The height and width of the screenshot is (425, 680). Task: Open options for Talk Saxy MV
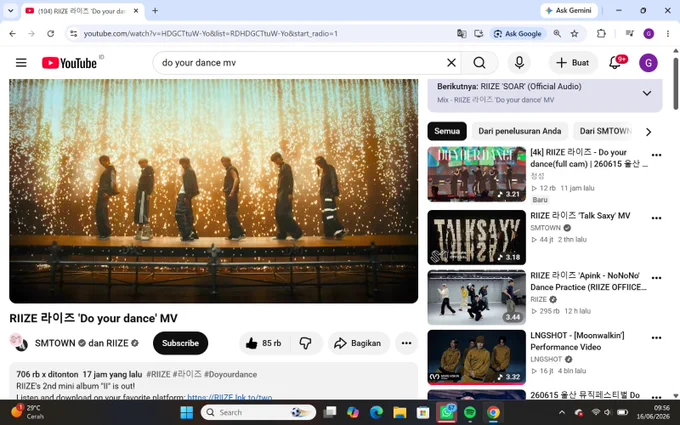656,218
